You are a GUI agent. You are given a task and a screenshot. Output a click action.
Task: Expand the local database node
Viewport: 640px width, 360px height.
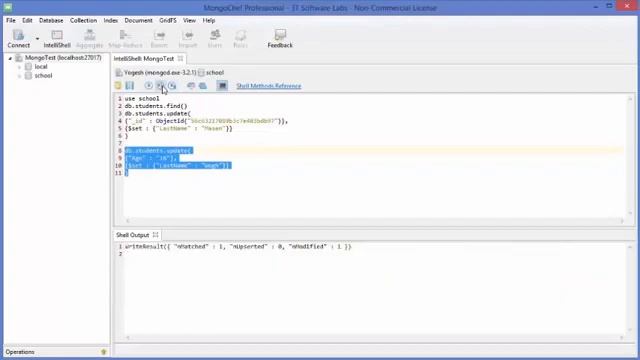[x=19, y=67]
